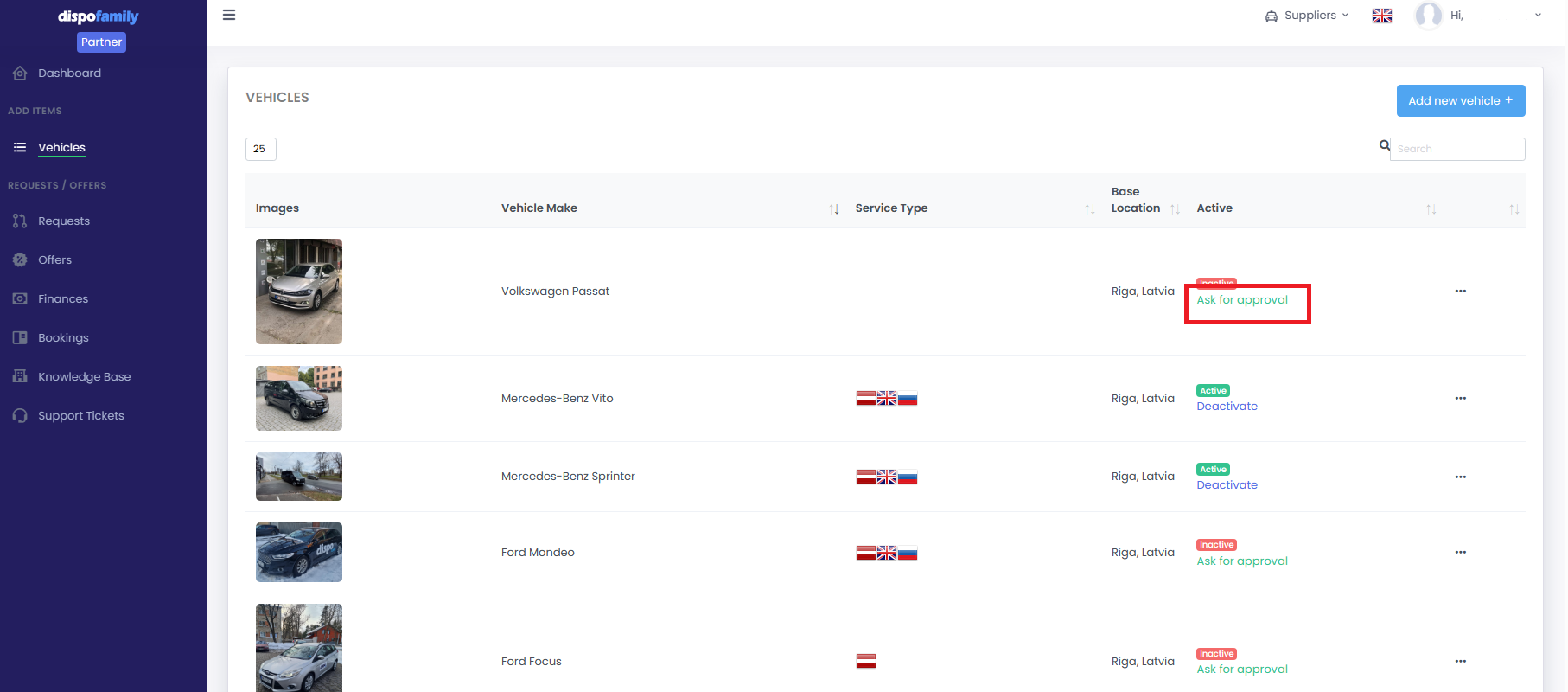The height and width of the screenshot is (692, 1568).
Task: Click the search magnifier icon
Action: [1385, 146]
